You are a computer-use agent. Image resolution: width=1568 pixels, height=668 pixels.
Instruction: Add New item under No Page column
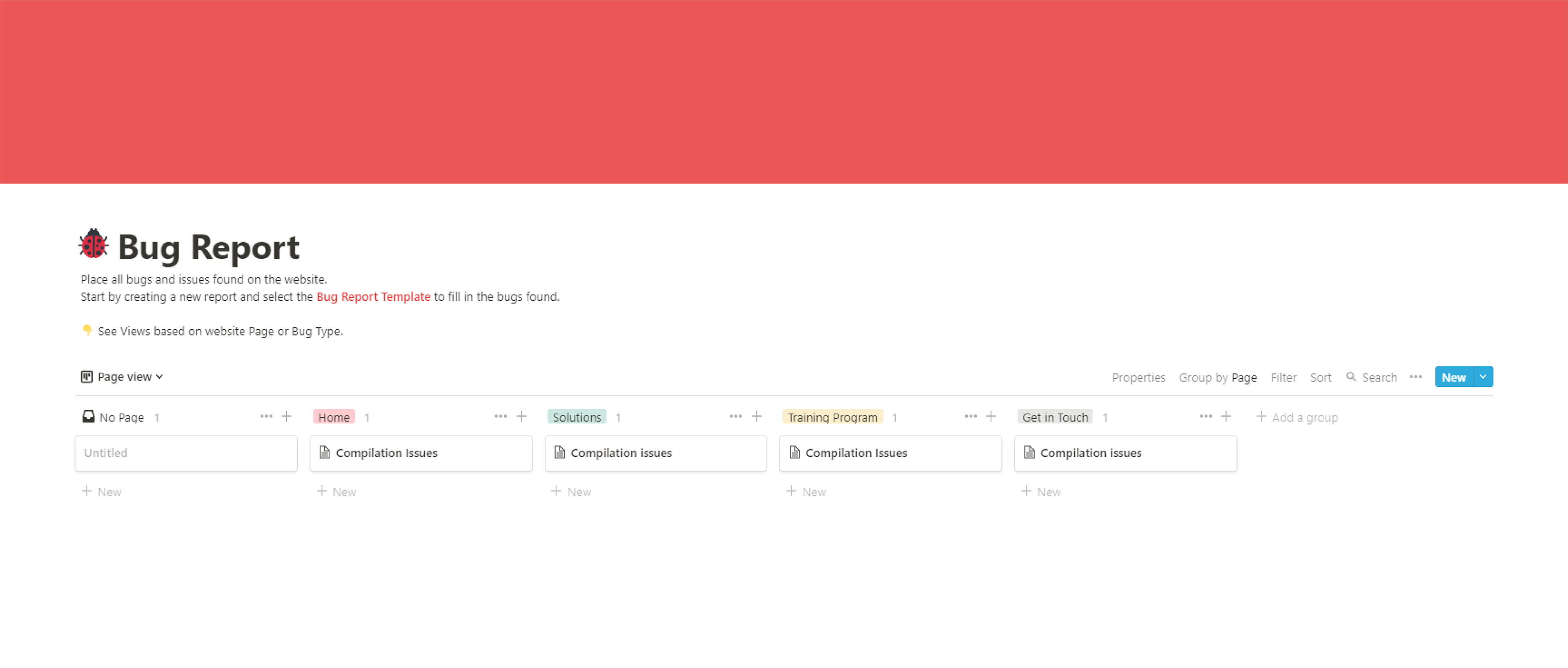(x=102, y=492)
